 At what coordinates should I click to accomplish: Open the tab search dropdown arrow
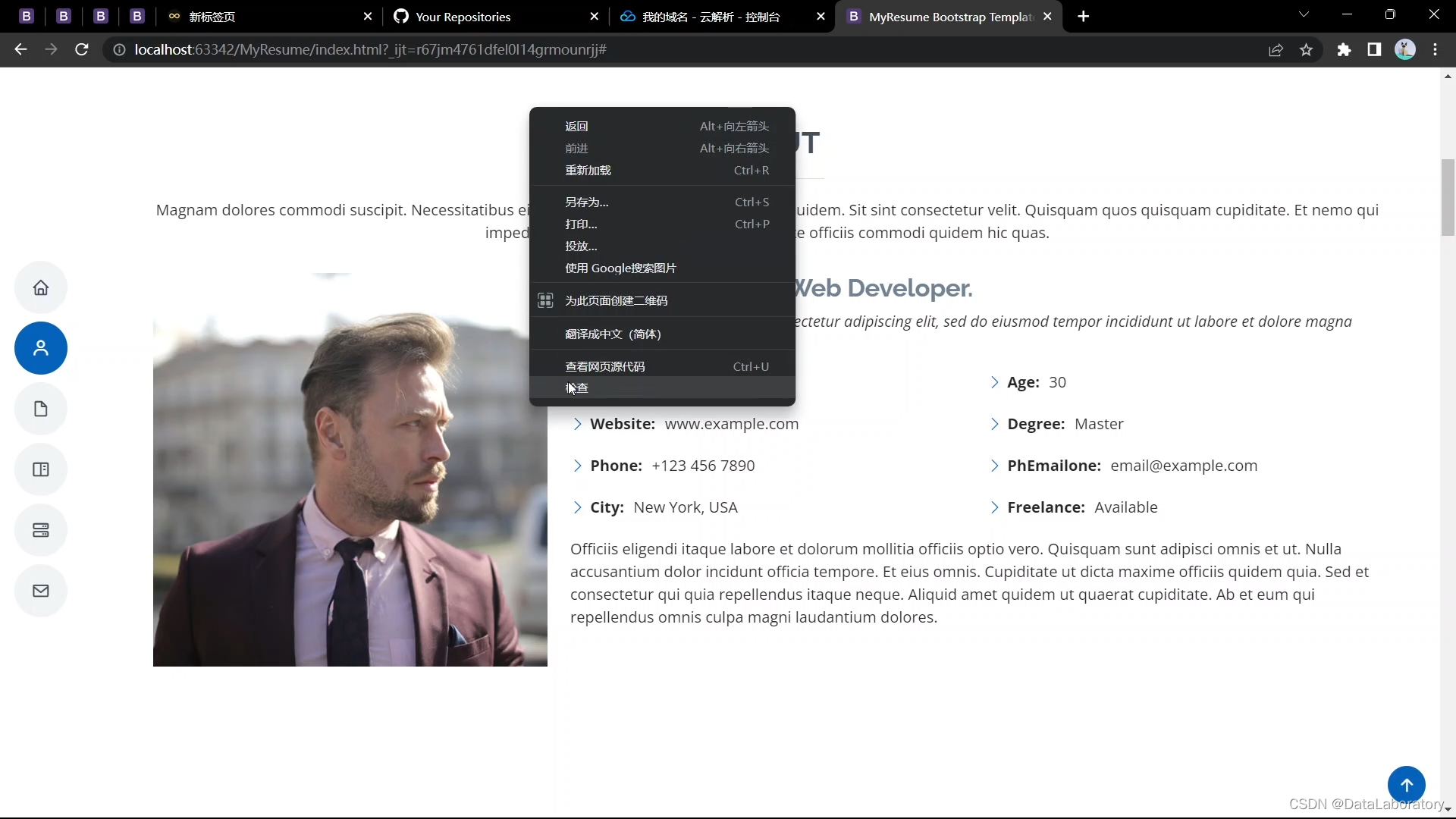[x=1304, y=15]
